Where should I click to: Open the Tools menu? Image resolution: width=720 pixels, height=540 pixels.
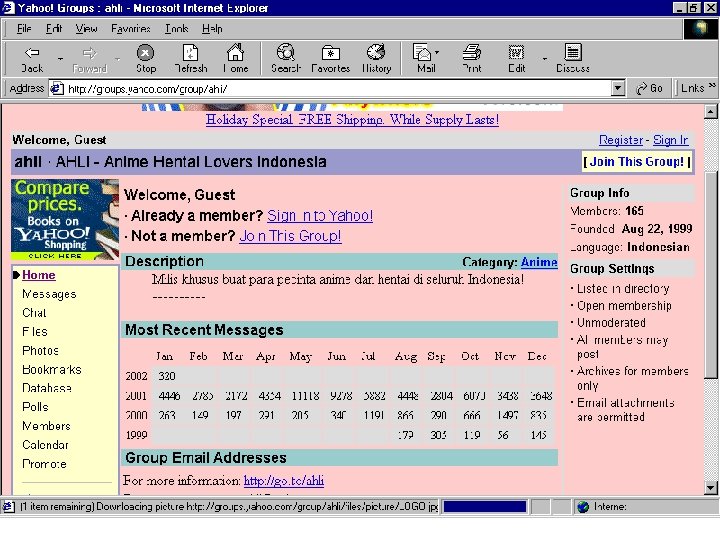176,29
